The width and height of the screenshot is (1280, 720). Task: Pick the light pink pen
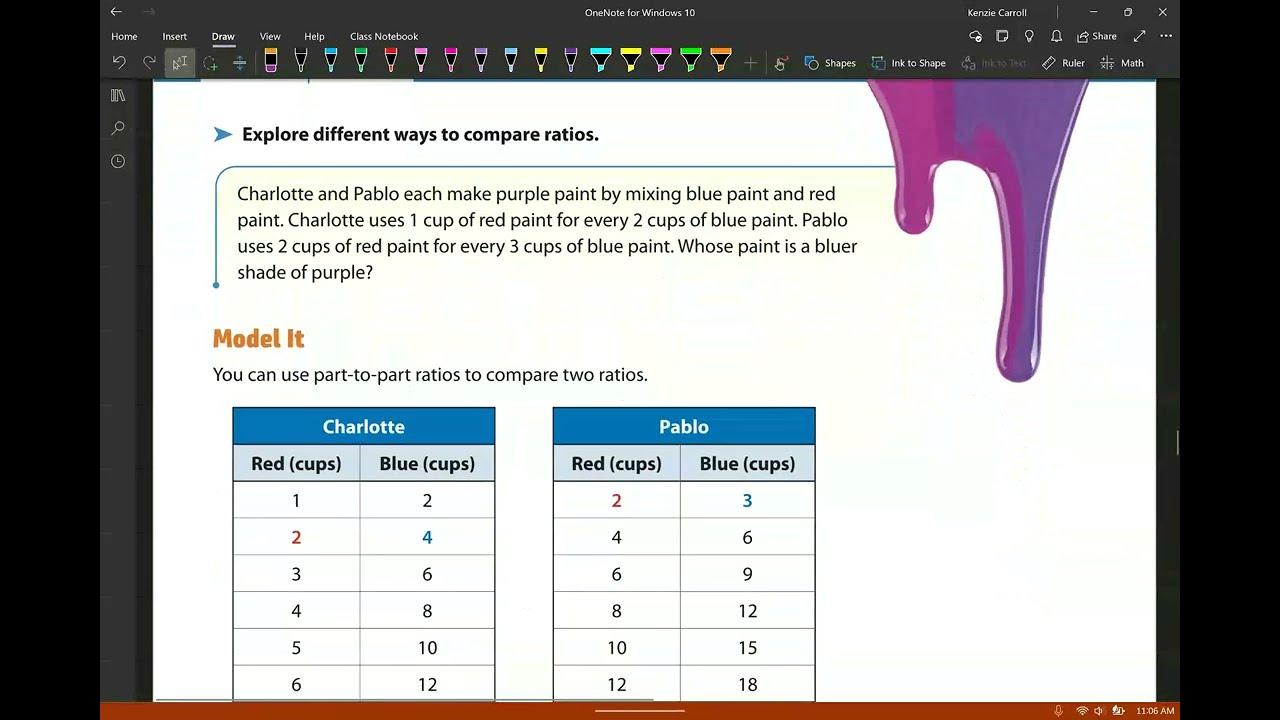[420, 61]
